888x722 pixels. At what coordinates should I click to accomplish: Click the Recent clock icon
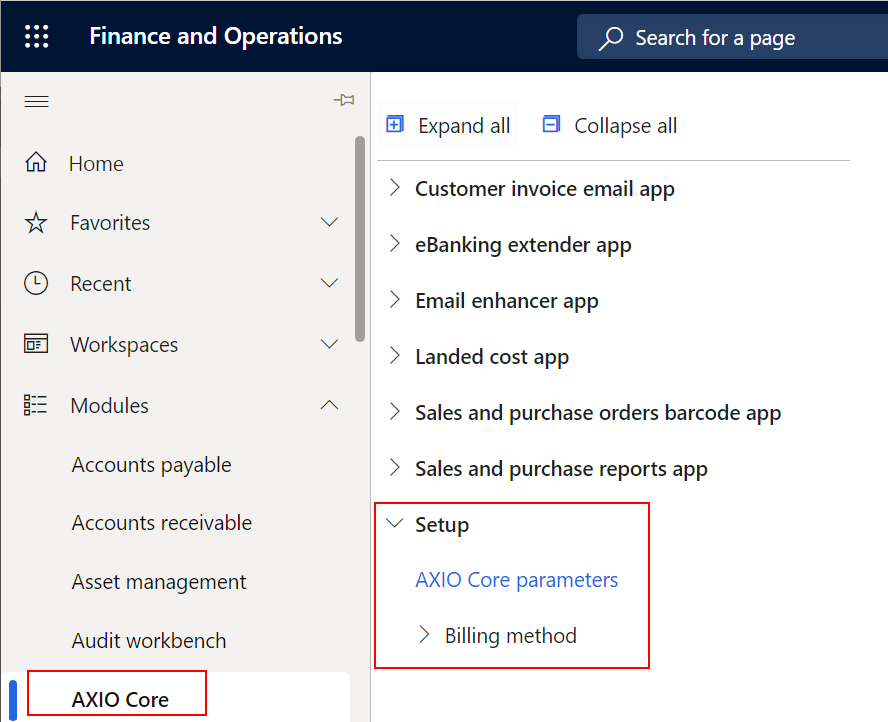37,283
